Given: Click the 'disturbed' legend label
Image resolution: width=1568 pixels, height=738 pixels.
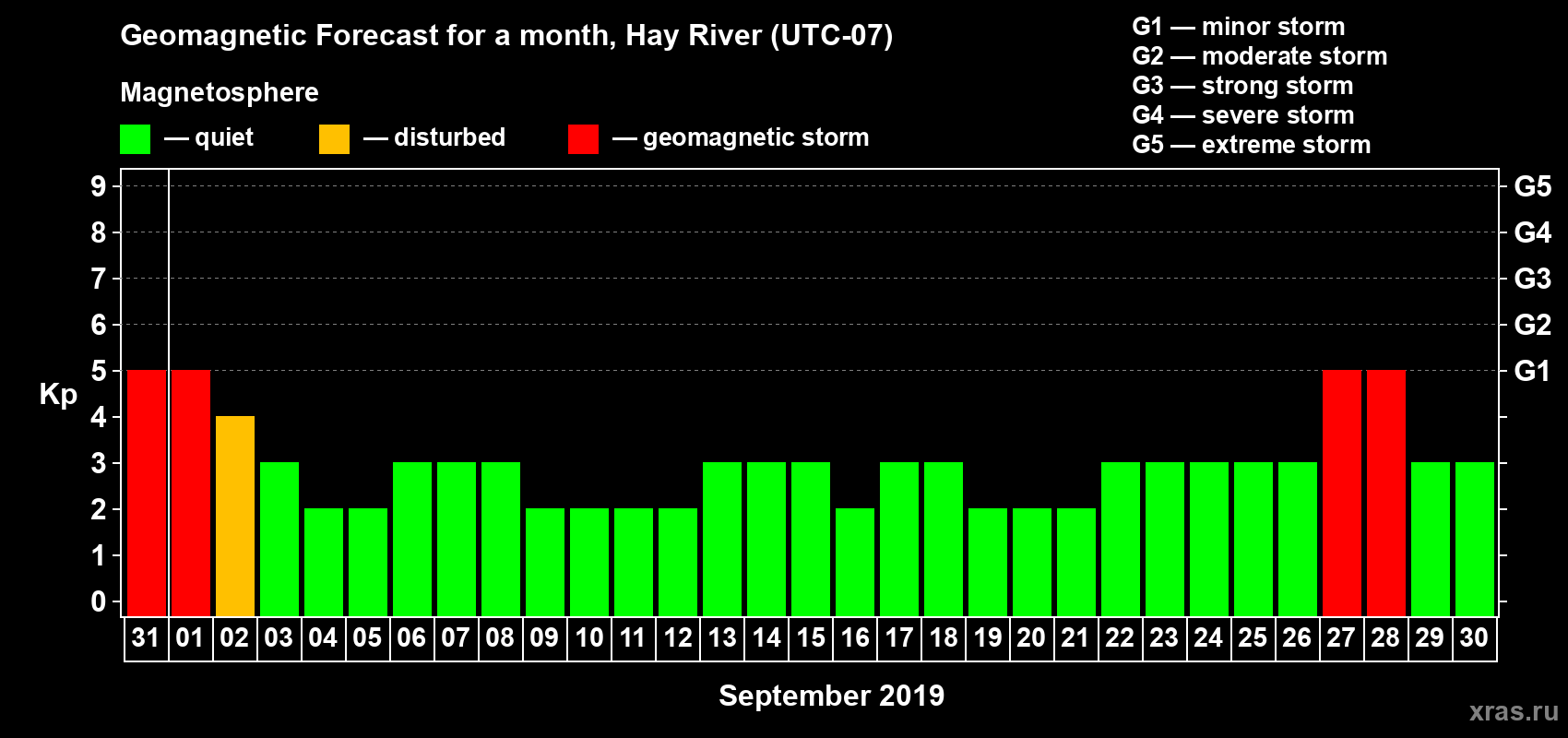Looking at the screenshot, I should (x=450, y=137).
